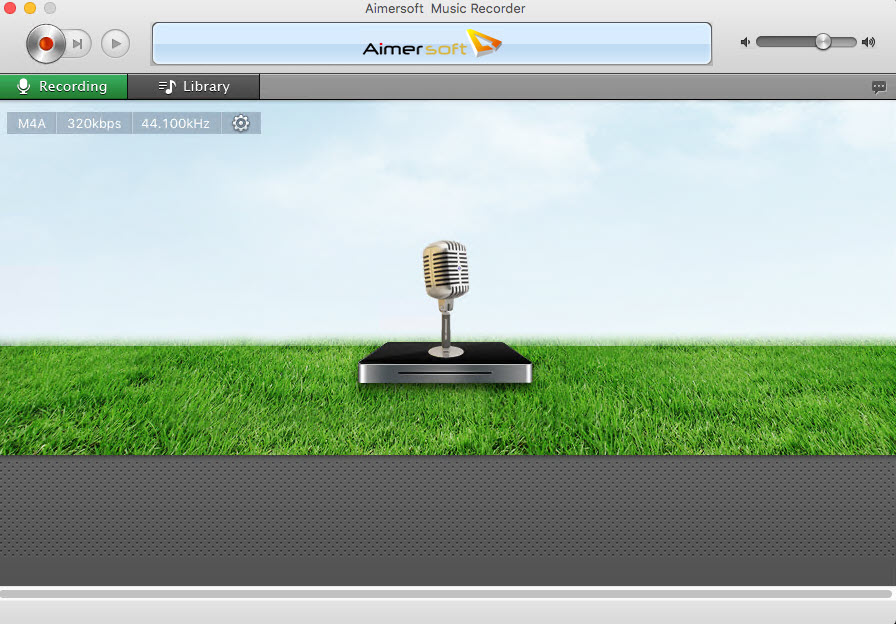This screenshot has width=896, height=624.
Task: Switch to the Recording tab
Action: coord(63,86)
